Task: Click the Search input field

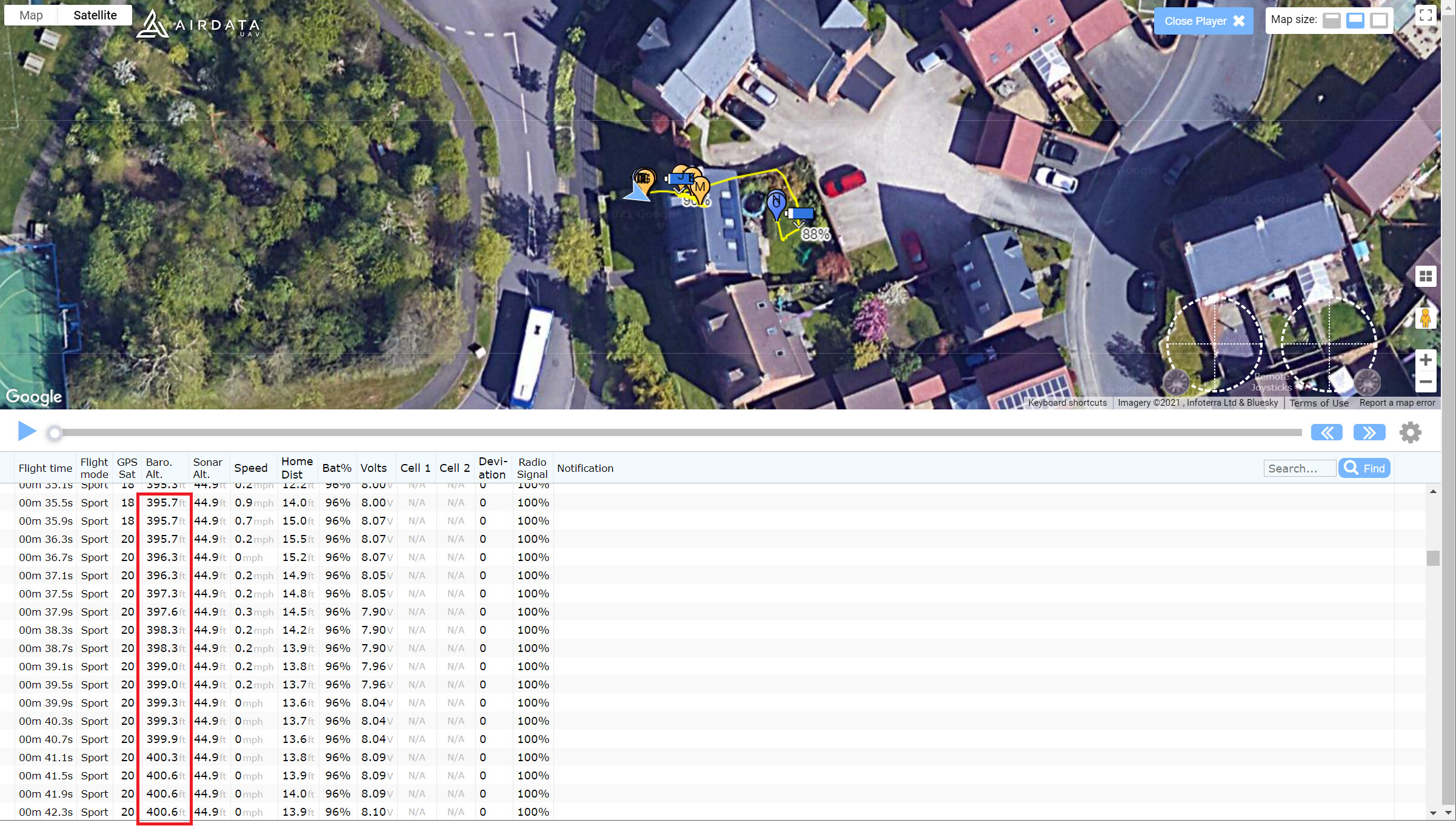Action: tap(1300, 468)
